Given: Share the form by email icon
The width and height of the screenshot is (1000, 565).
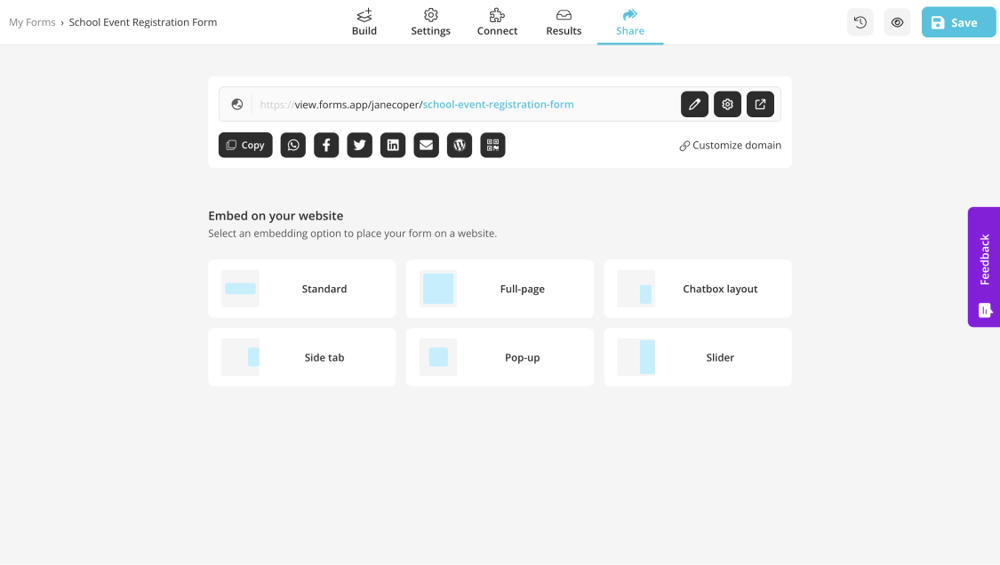Looking at the screenshot, I should click(426, 145).
